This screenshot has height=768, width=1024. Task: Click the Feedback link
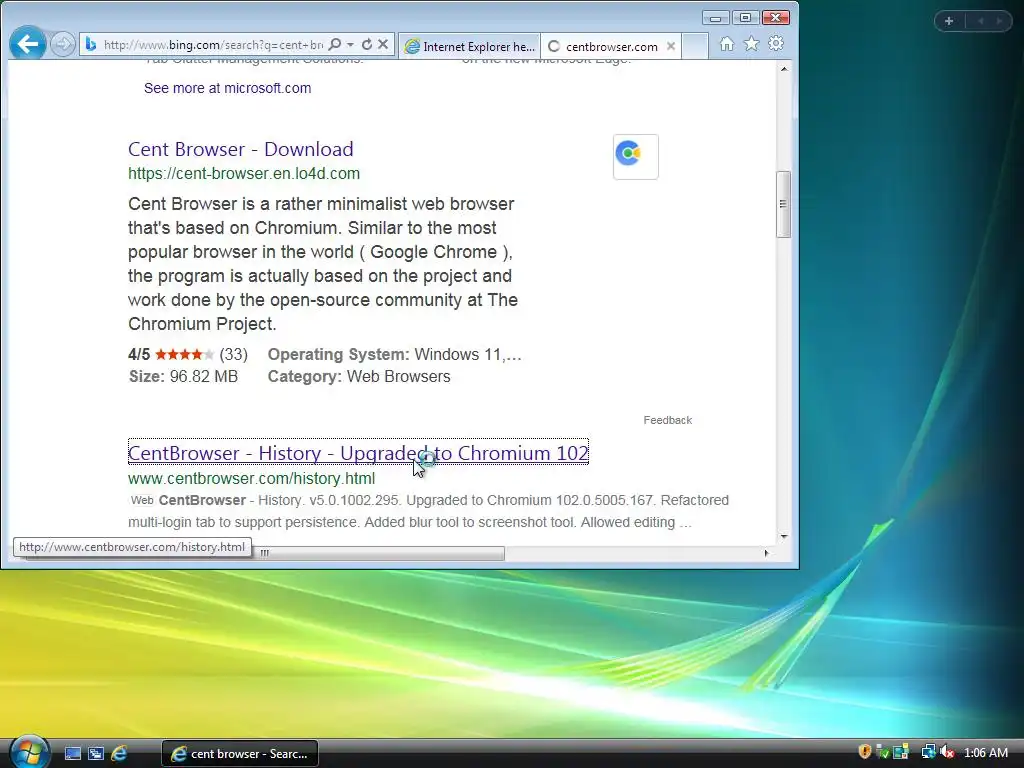[x=667, y=420]
